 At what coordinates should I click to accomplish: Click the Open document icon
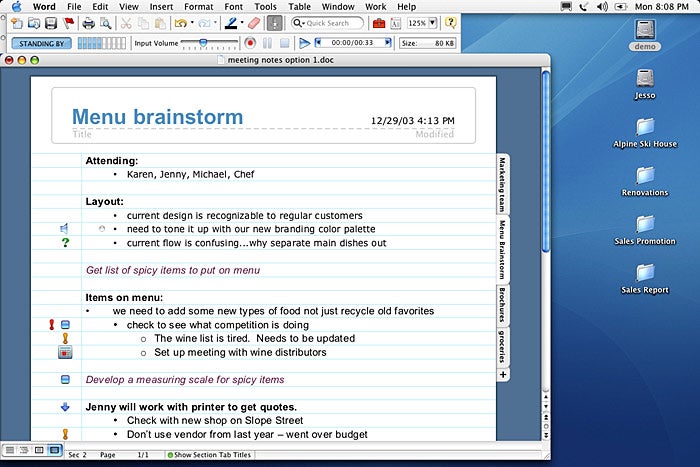[x=34, y=23]
